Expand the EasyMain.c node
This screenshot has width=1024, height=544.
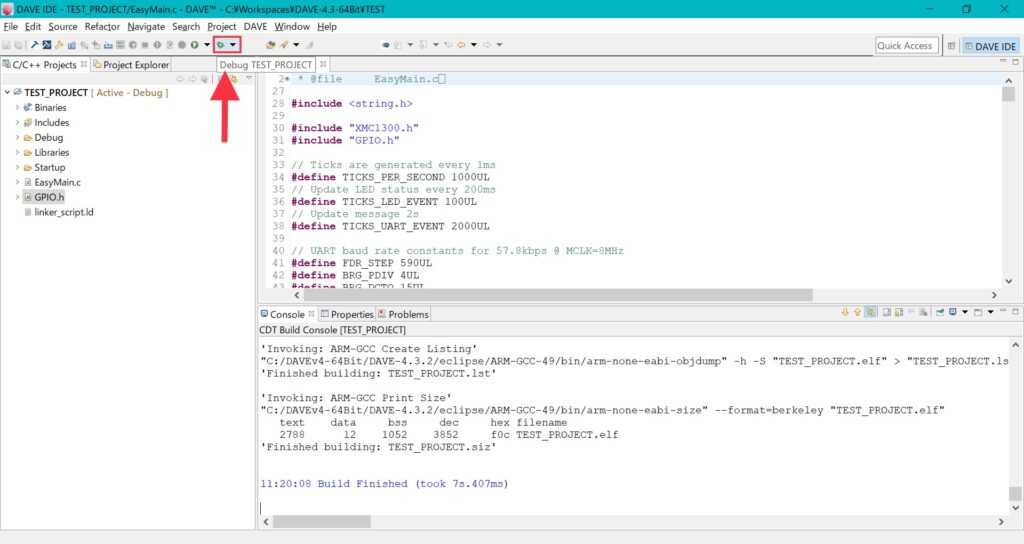[17, 182]
